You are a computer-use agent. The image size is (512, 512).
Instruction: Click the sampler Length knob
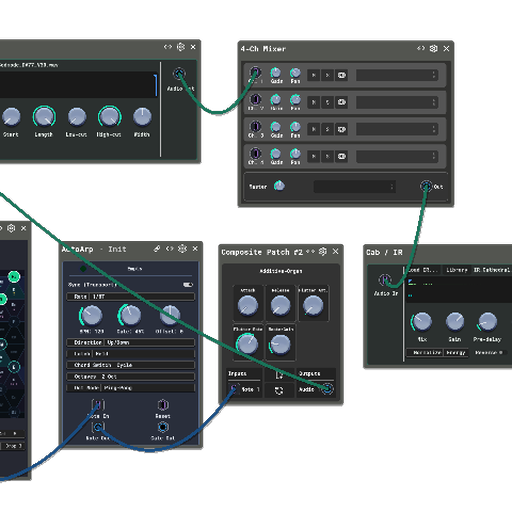(x=44, y=117)
